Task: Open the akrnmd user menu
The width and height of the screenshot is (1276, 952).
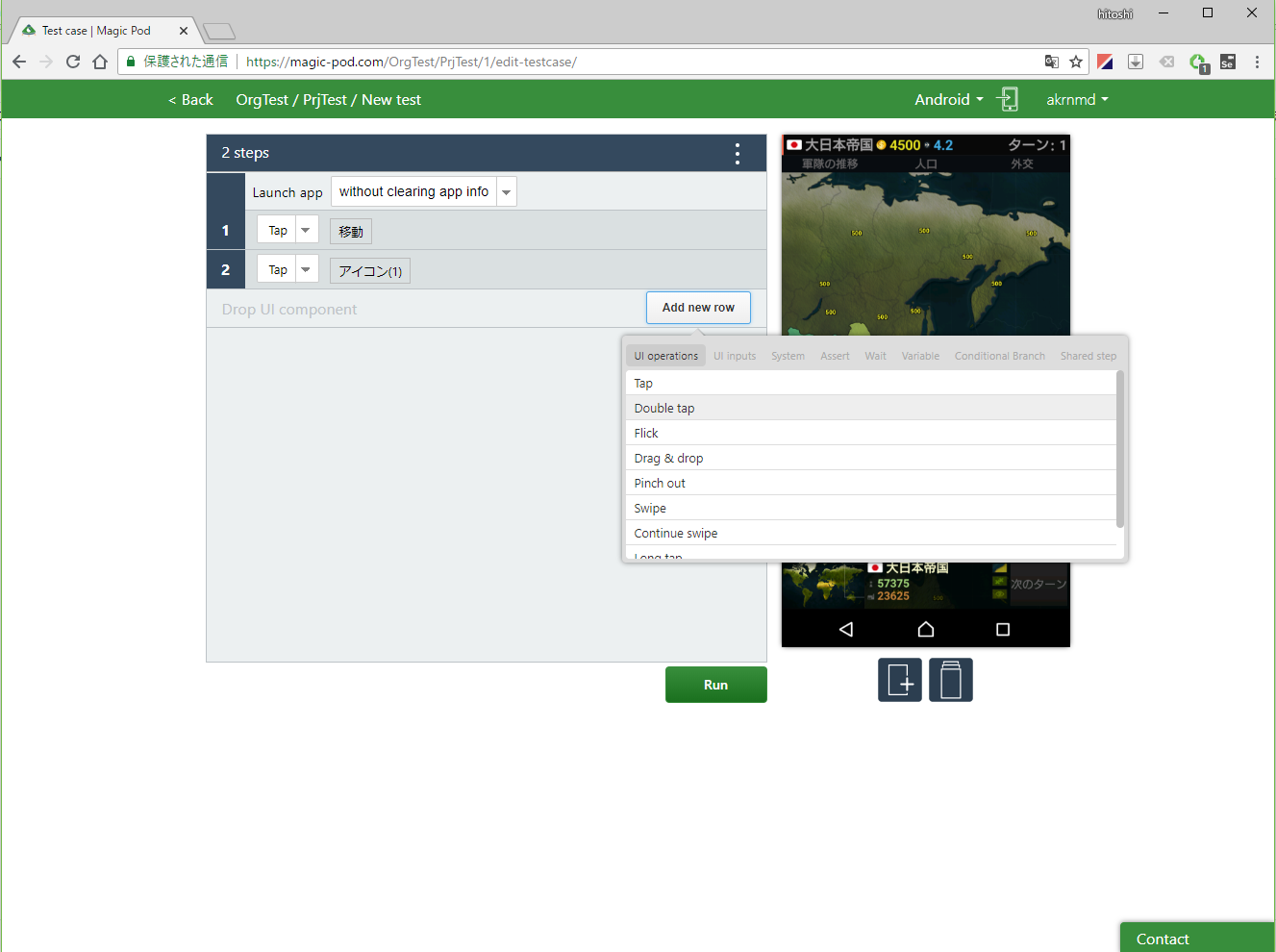Action: [x=1077, y=99]
